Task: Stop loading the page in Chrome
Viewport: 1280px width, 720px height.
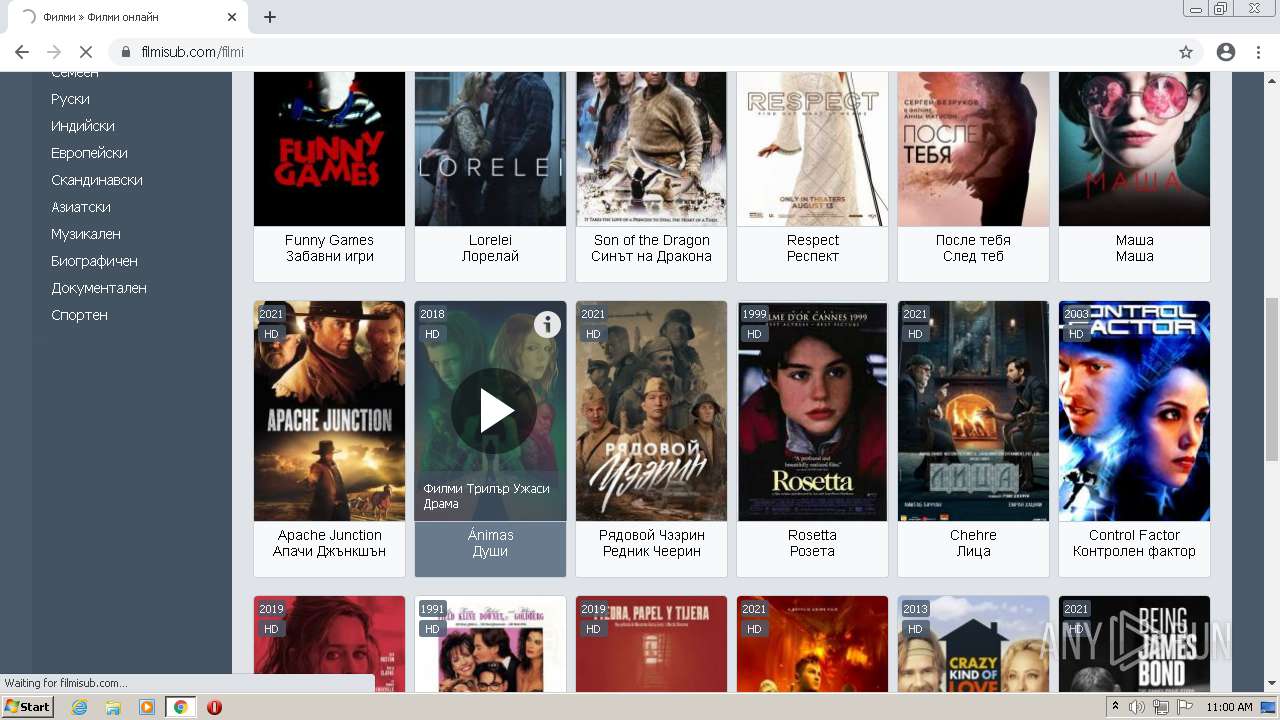Action: [85, 52]
